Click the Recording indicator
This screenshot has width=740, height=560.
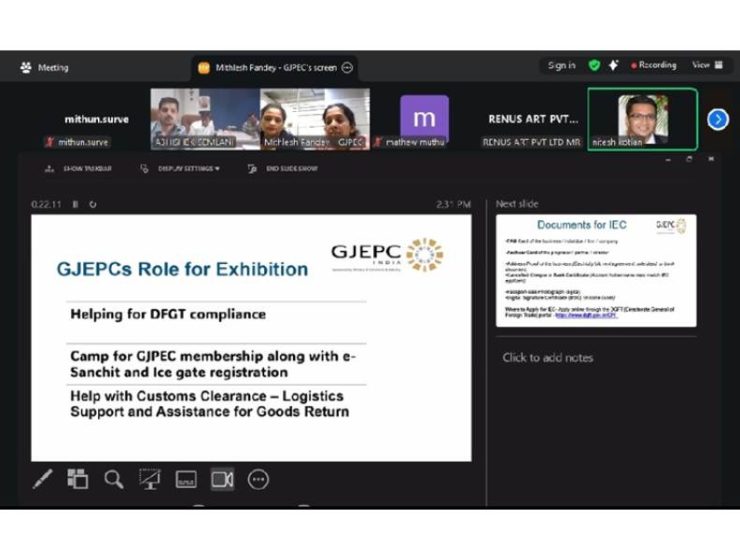(x=654, y=66)
